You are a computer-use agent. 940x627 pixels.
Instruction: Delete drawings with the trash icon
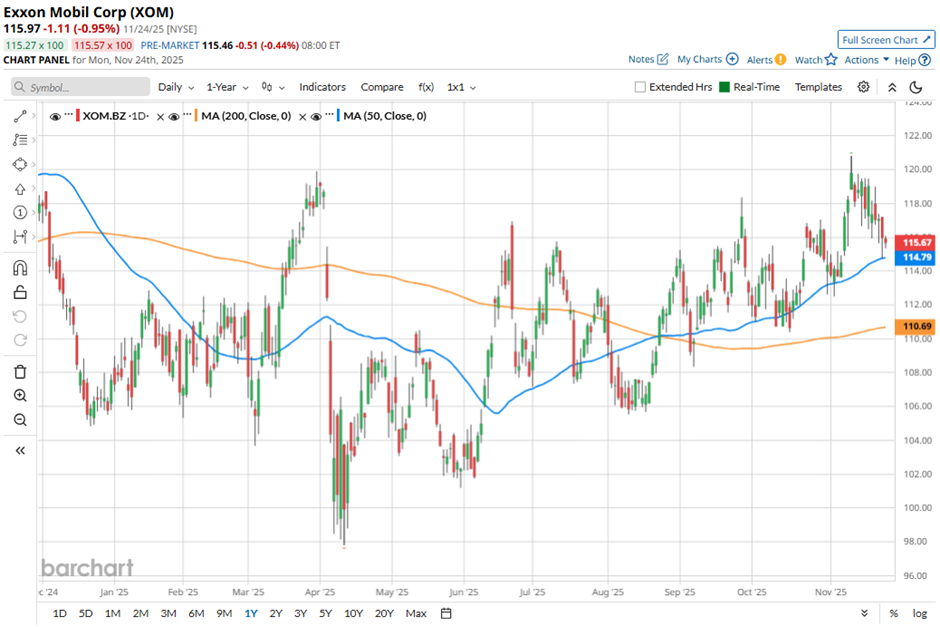(x=20, y=371)
